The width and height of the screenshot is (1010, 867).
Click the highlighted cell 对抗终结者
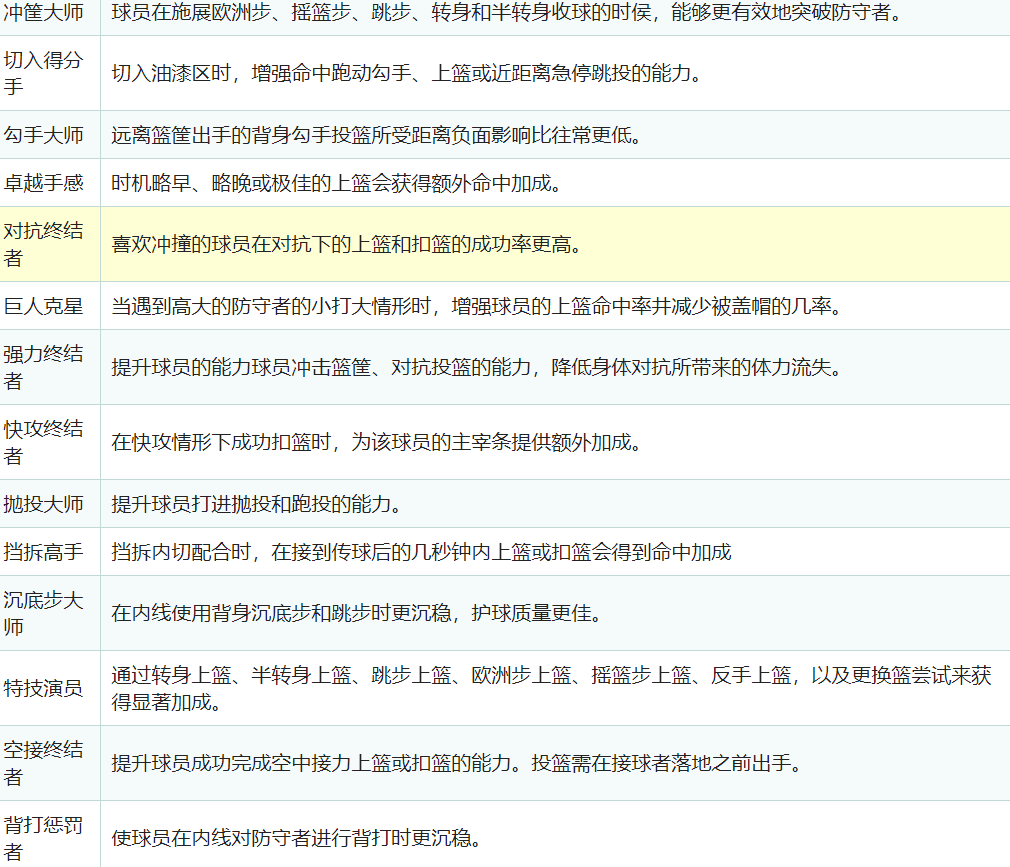50,244
